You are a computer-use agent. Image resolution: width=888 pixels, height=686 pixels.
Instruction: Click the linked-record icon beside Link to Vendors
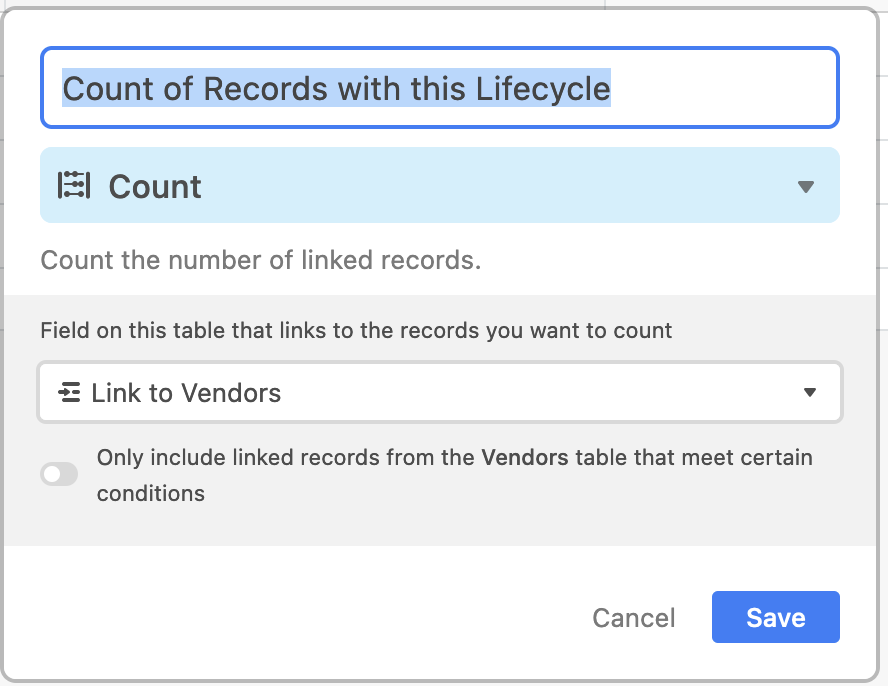point(69,393)
